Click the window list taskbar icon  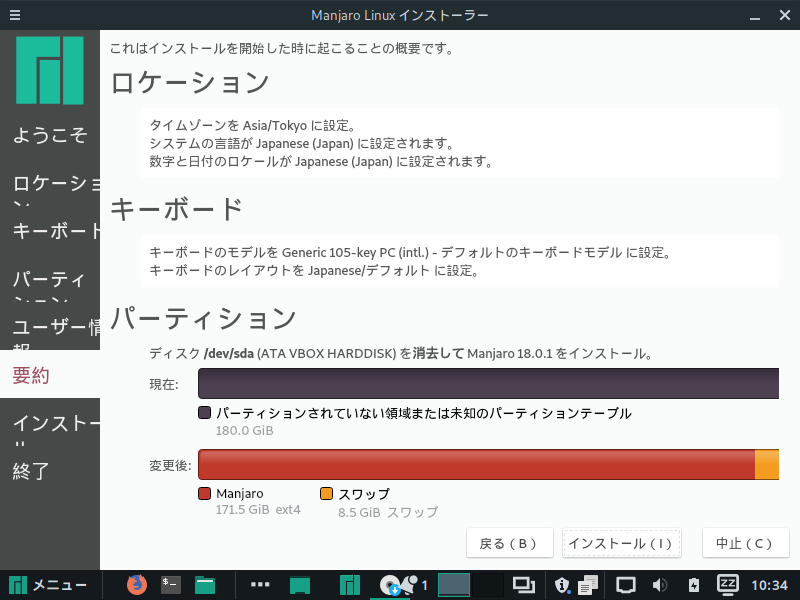point(523,585)
